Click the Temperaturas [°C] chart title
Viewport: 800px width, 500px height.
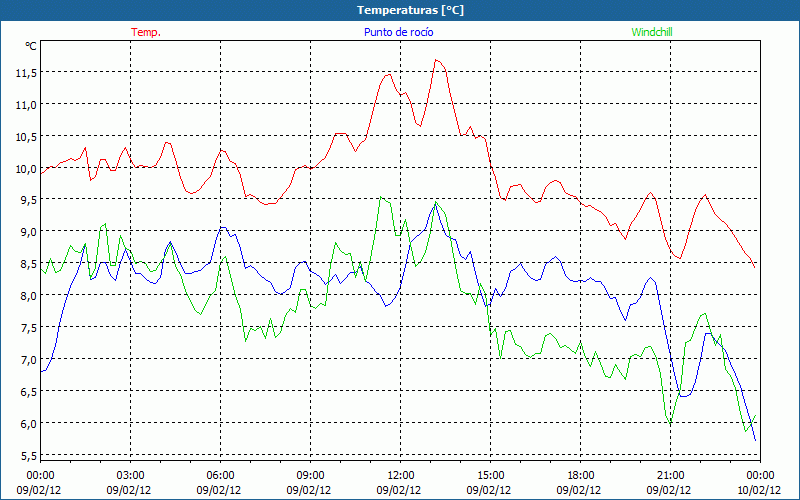[x=410, y=10]
